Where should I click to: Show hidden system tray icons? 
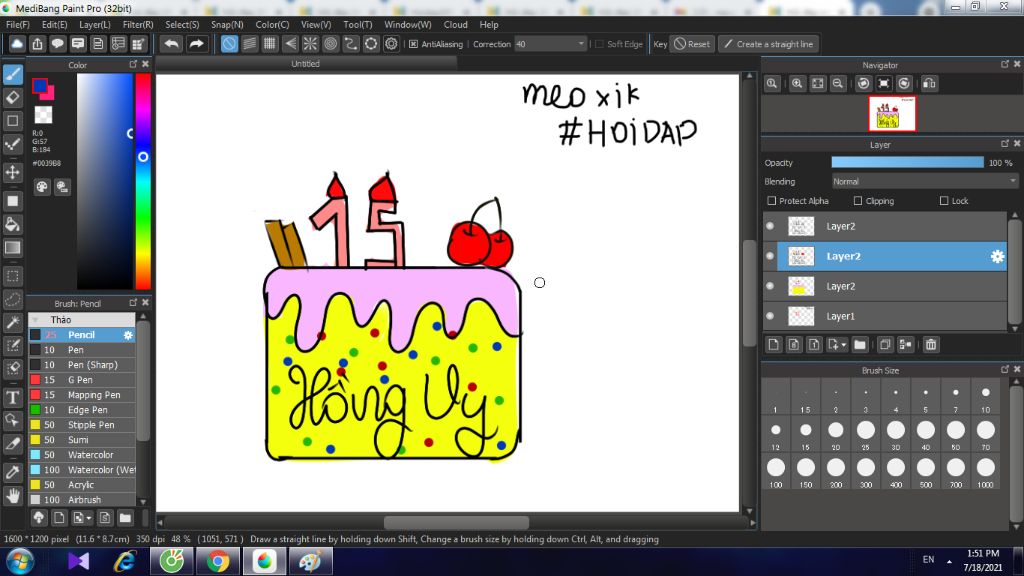coord(949,561)
